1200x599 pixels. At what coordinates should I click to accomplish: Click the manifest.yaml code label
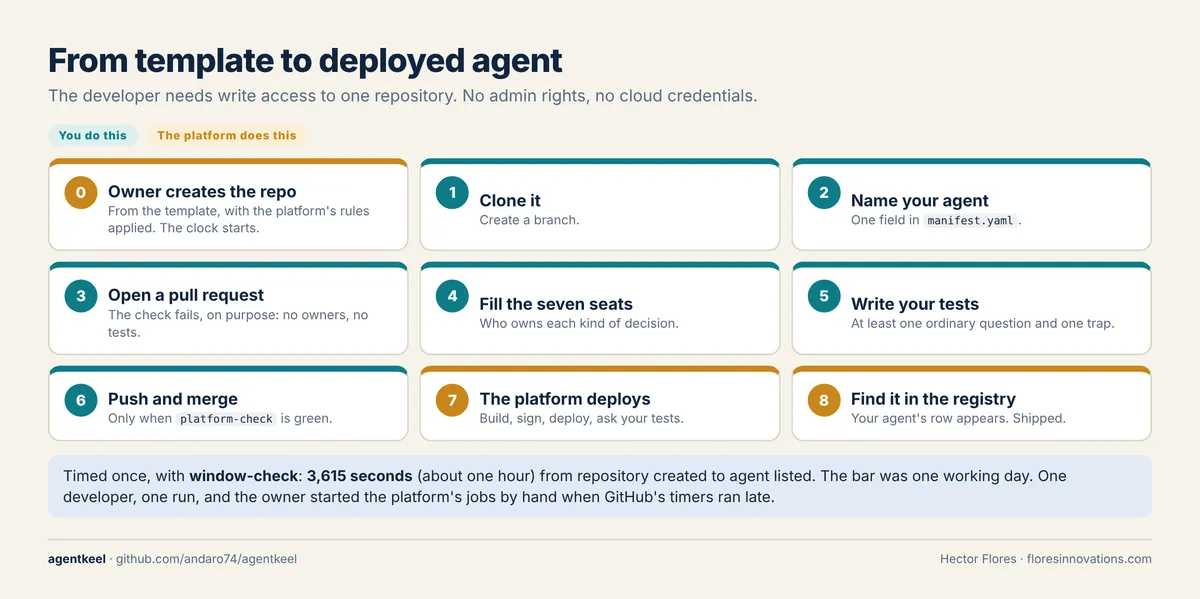pos(971,220)
